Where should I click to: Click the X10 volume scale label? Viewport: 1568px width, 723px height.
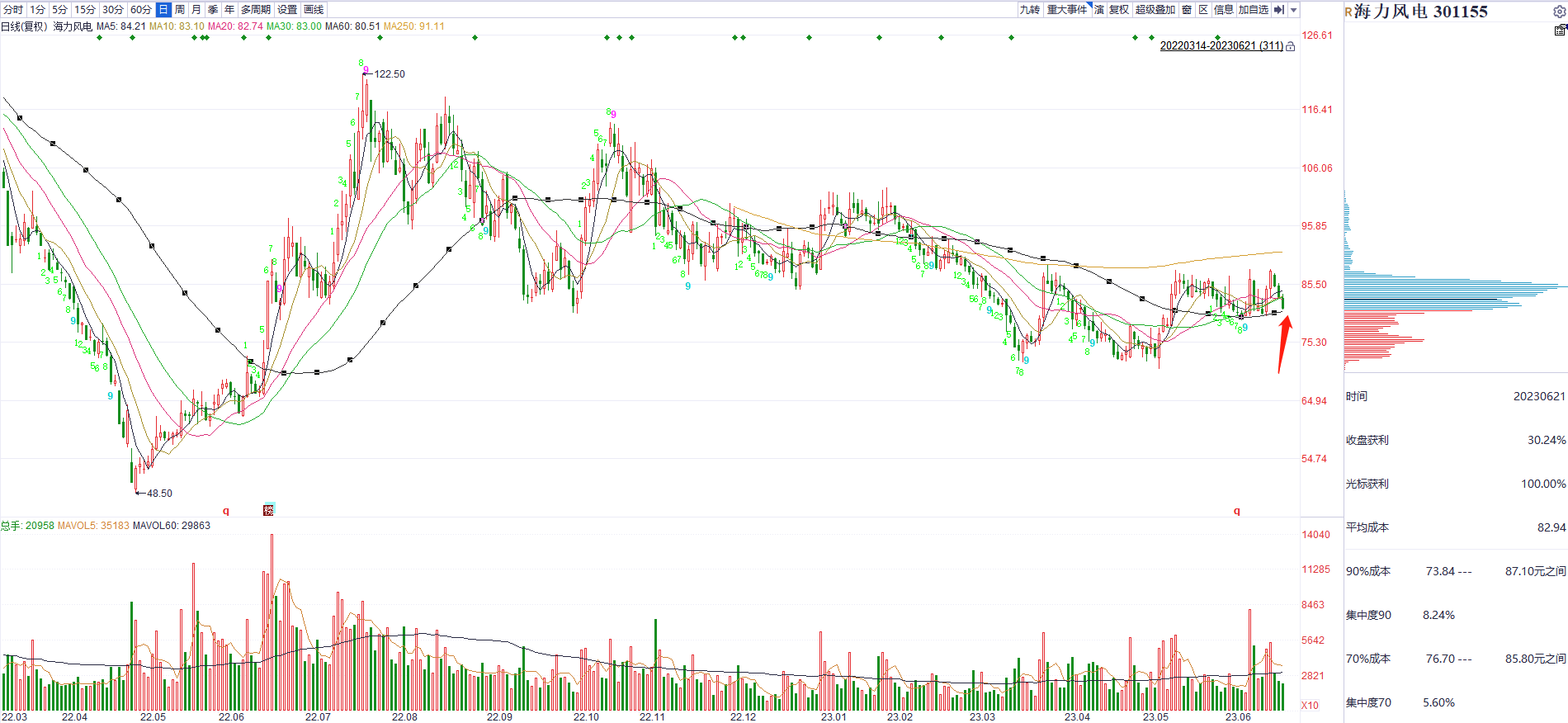(1310, 706)
